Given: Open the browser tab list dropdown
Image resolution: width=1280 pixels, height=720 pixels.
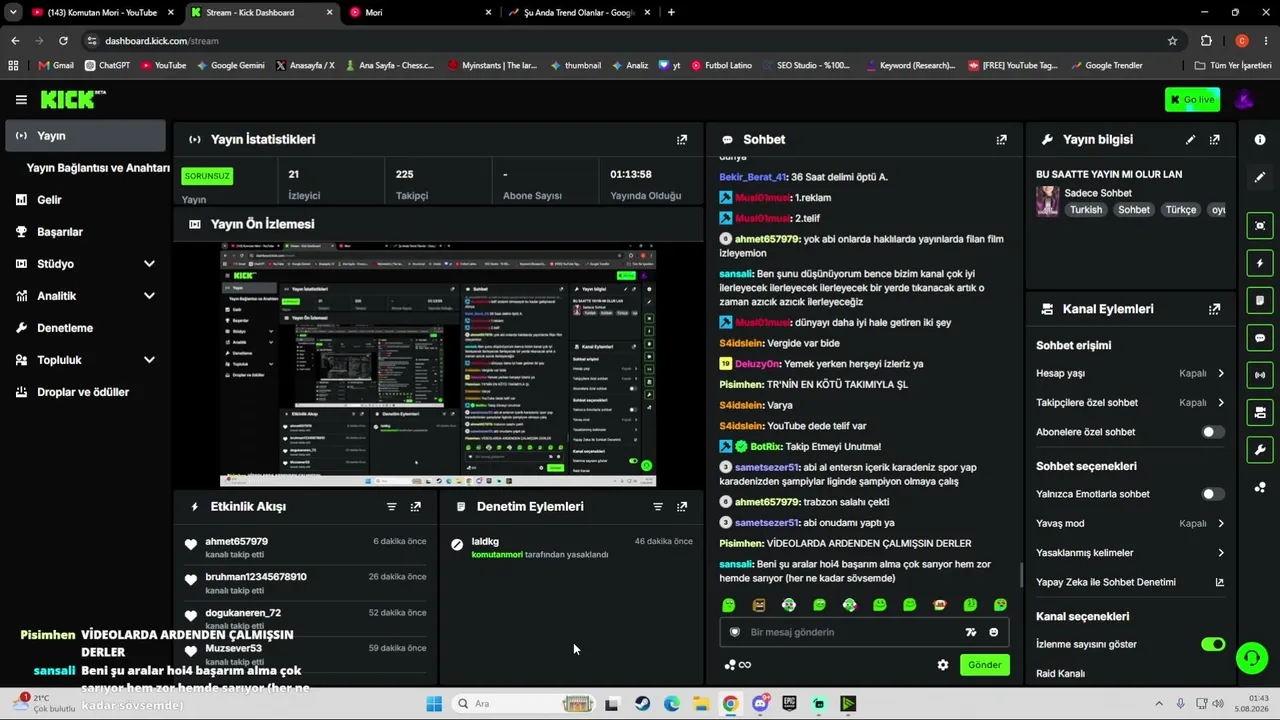Looking at the screenshot, I should tap(13, 12).
